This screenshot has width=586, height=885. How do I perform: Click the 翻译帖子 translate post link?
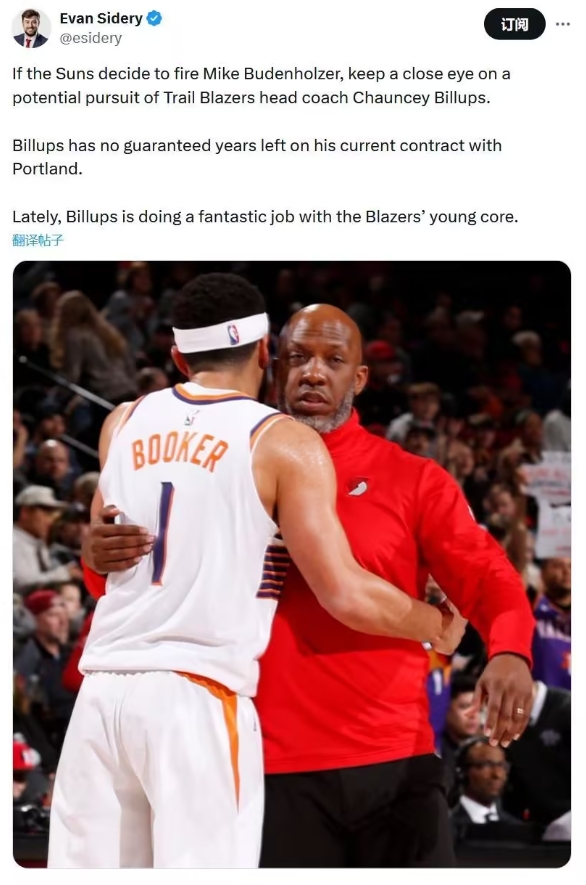(x=38, y=240)
